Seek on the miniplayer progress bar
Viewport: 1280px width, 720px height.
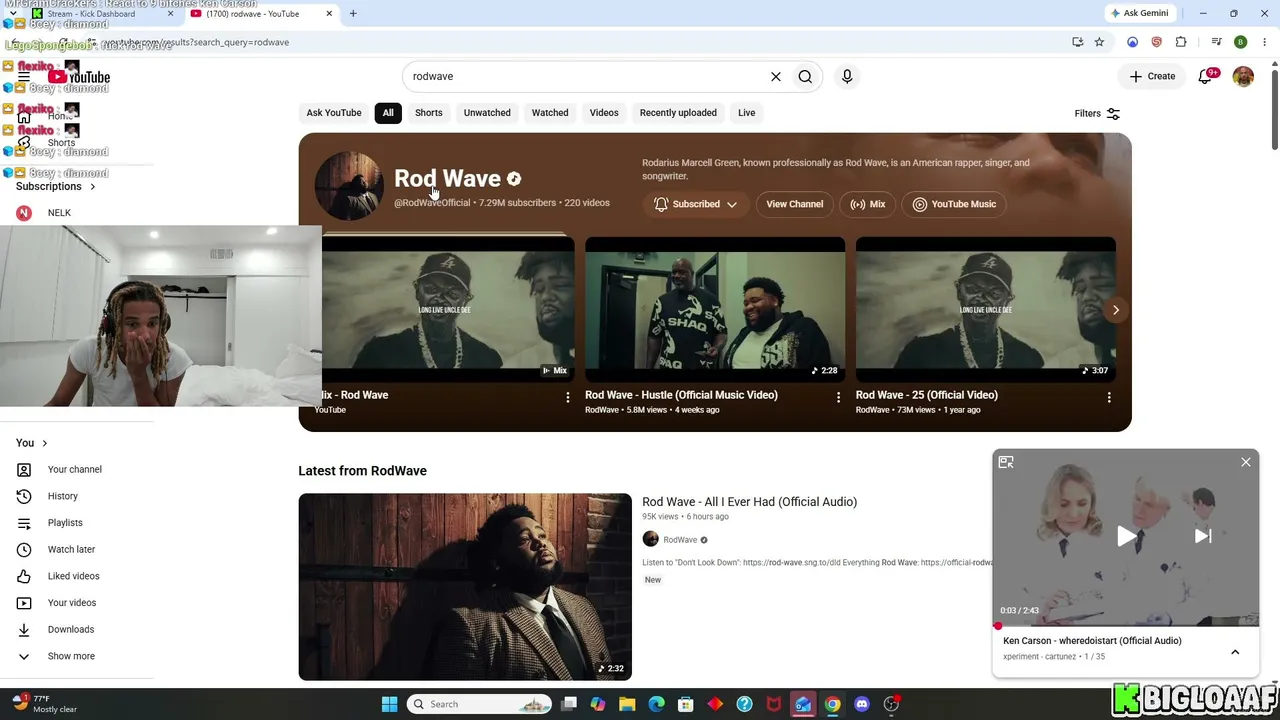[x=1126, y=626]
